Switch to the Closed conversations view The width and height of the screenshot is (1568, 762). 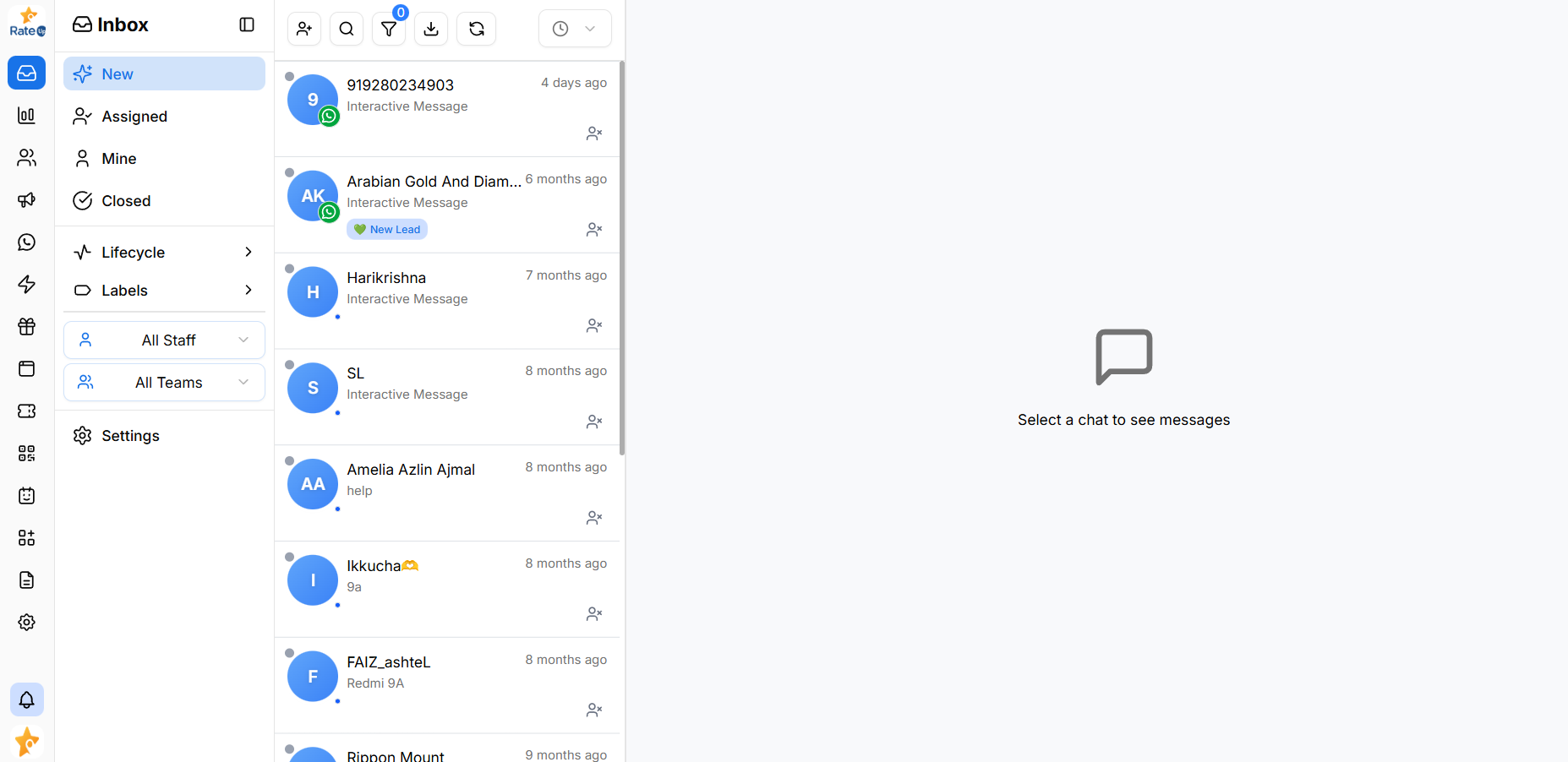pos(126,201)
